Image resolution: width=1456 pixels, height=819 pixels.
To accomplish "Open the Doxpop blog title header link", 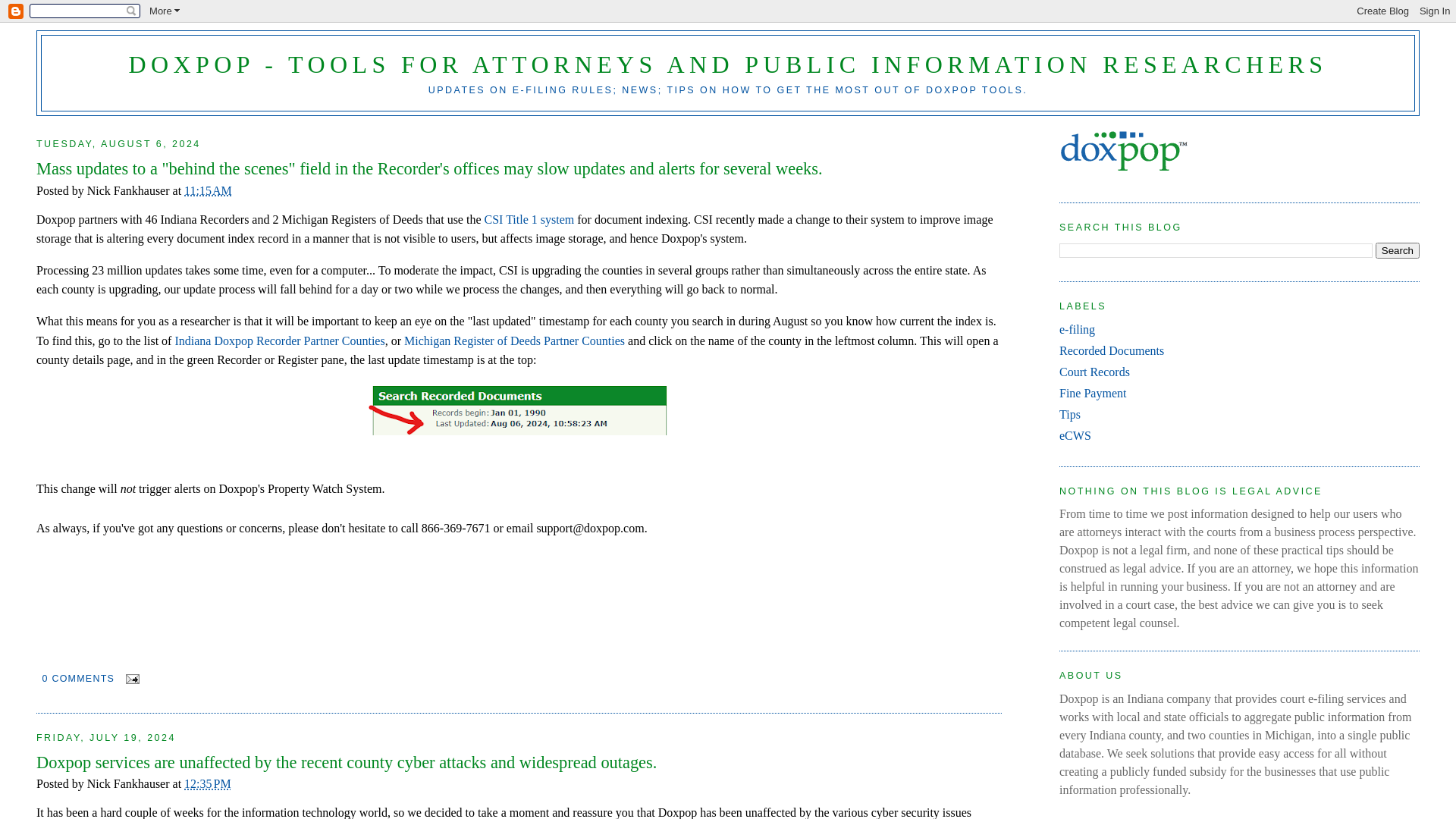I will [727, 64].
